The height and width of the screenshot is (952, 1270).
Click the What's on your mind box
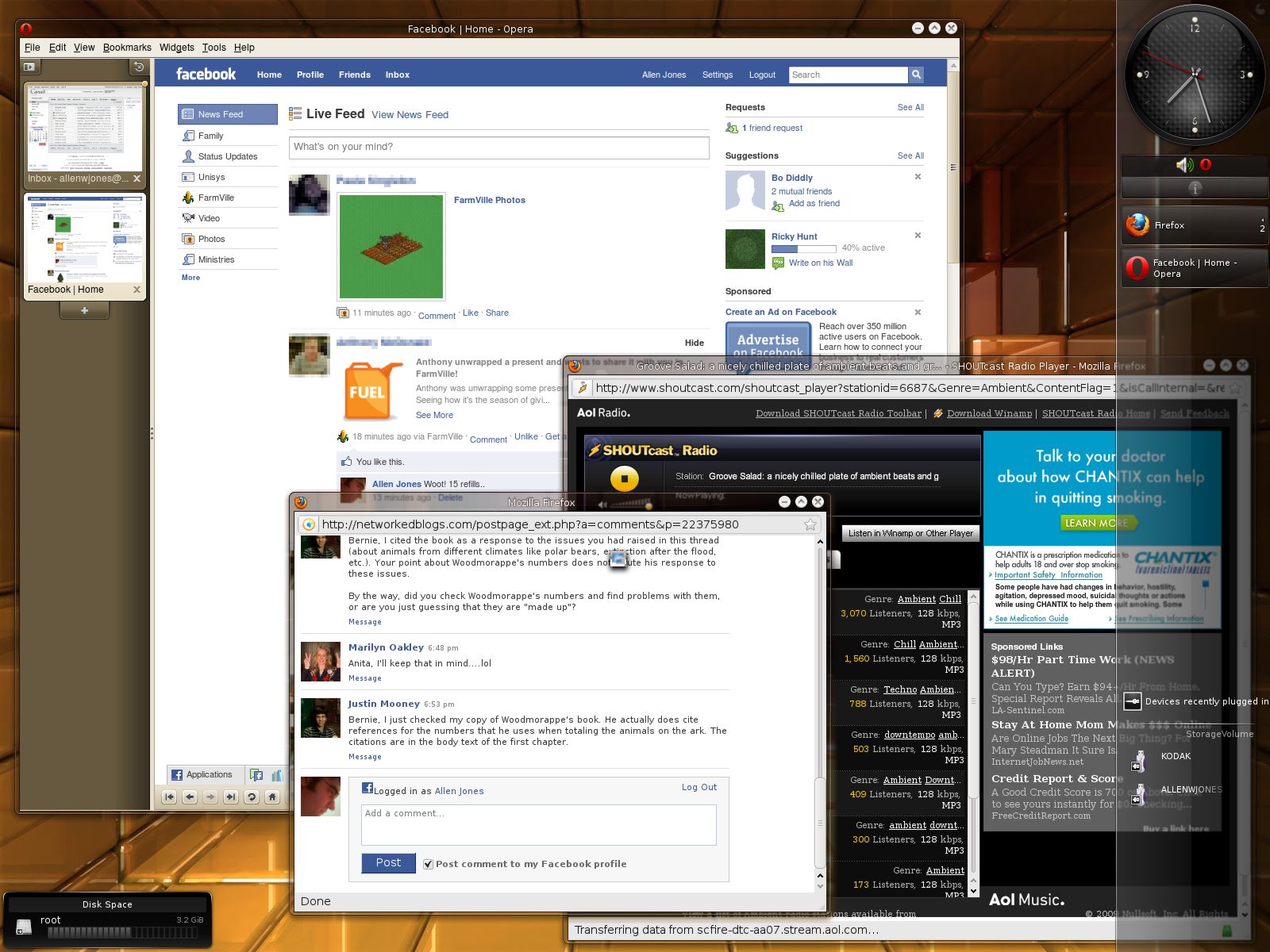(x=498, y=148)
